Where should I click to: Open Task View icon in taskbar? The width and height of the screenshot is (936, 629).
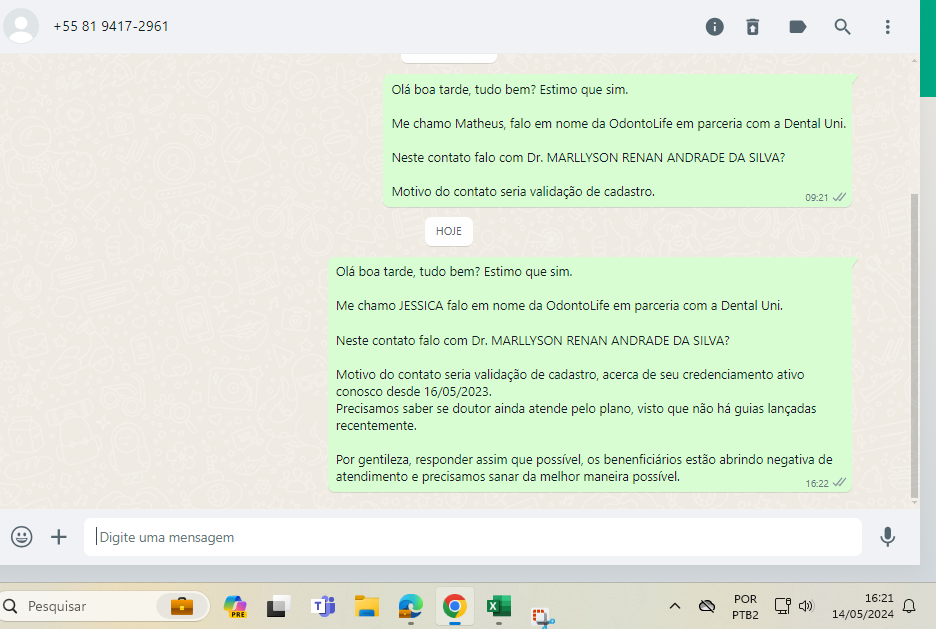278,606
